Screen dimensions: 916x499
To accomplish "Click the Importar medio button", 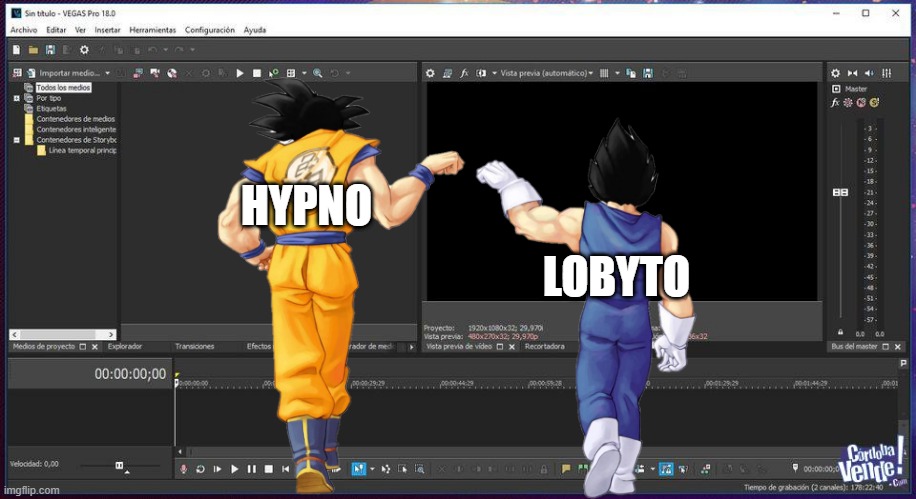I will coord(64,73).
